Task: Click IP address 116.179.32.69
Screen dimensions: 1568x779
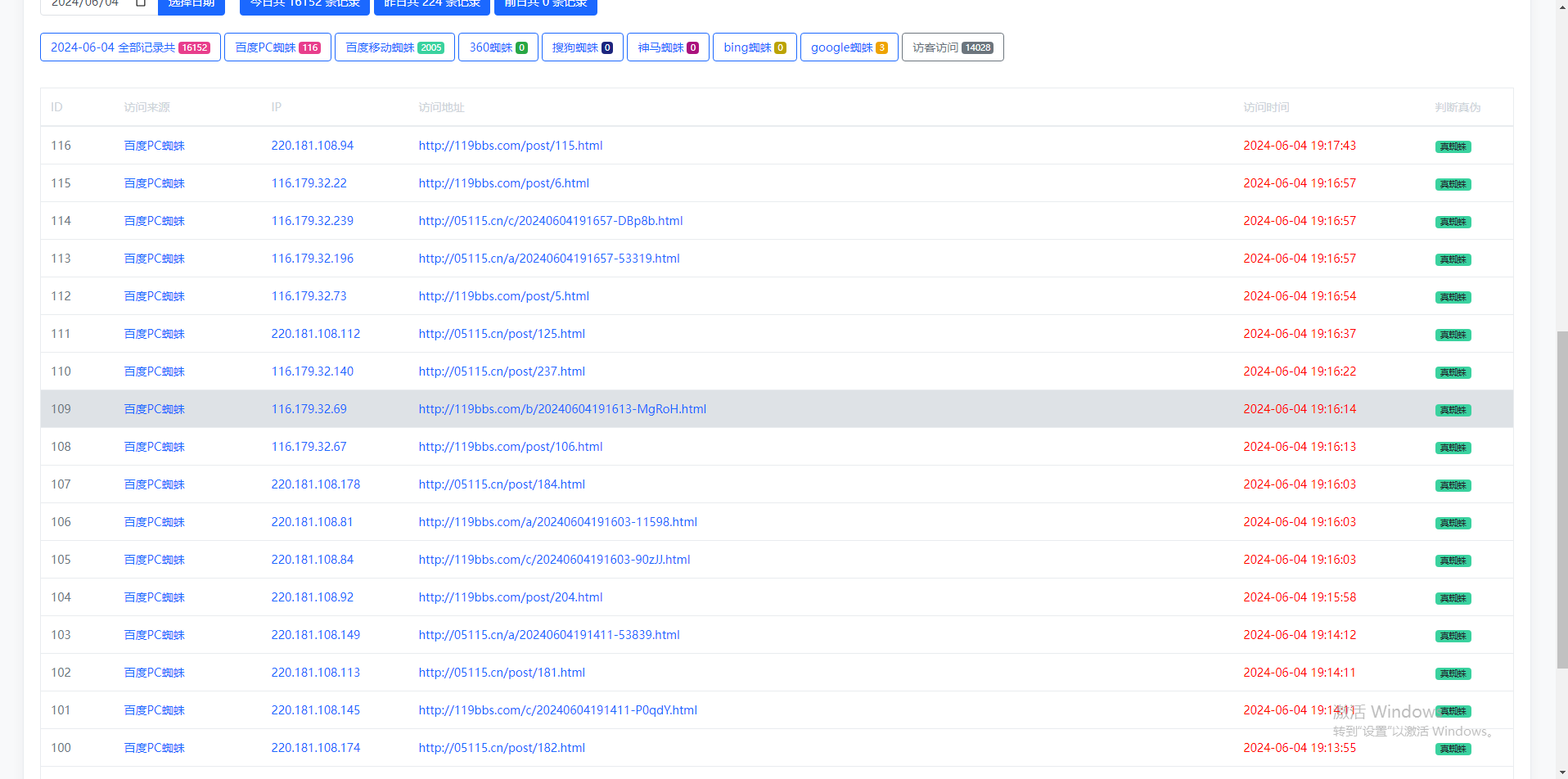Action: coord(309,409)
